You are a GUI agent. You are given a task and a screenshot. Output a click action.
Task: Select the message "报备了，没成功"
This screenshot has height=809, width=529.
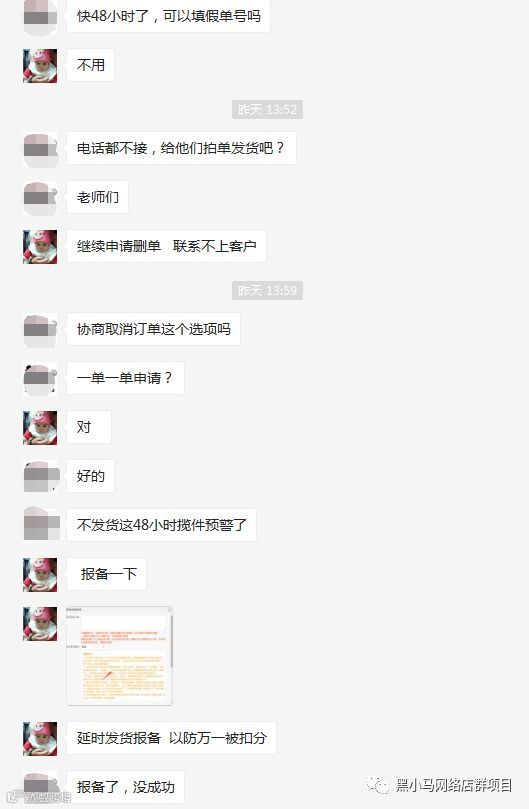coord(125,787)
